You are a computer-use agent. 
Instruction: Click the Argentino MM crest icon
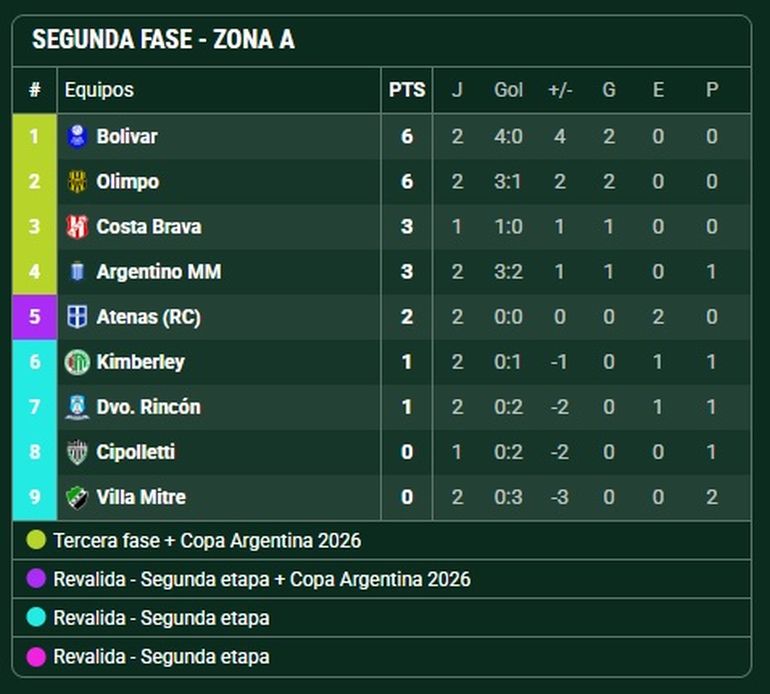[x=77, y=272]
